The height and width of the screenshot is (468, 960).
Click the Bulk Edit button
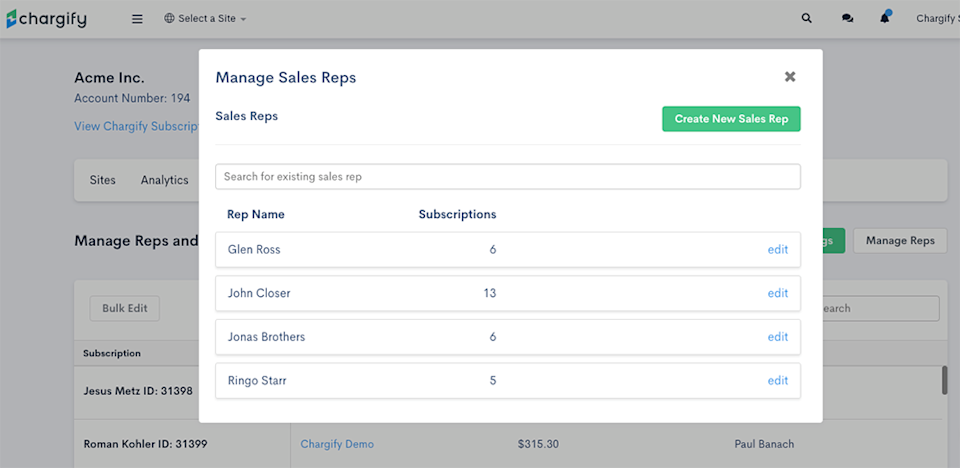pos(125,308)
